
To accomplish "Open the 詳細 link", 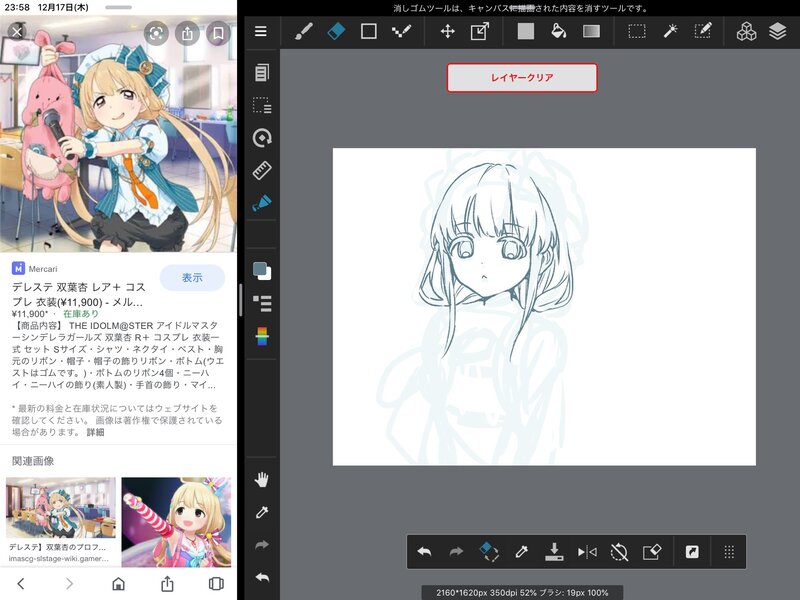I will point(95,432).
